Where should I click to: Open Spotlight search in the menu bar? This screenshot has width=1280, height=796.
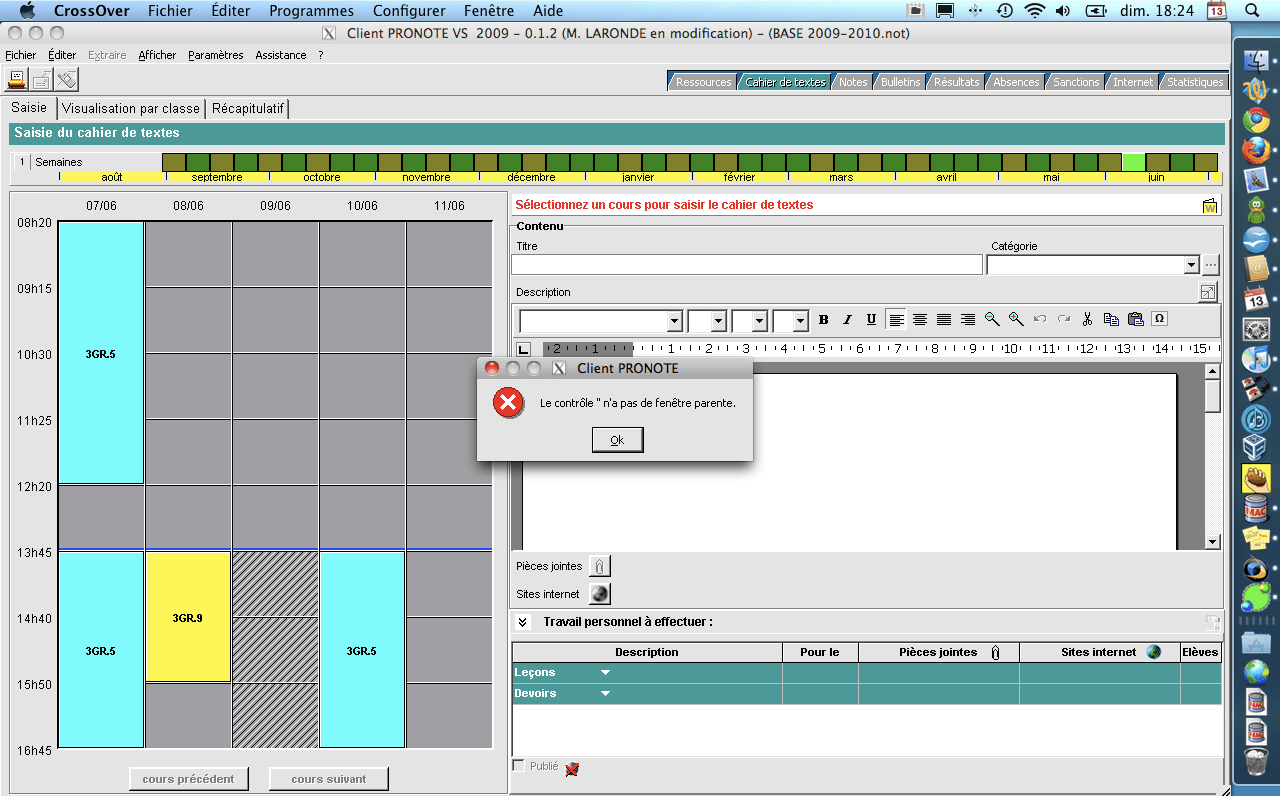(x=1252, y=11)
